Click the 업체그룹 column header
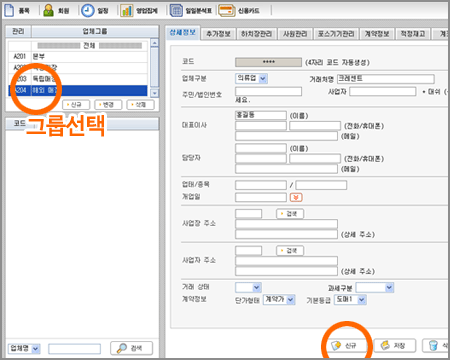 [x=95, y=31]
